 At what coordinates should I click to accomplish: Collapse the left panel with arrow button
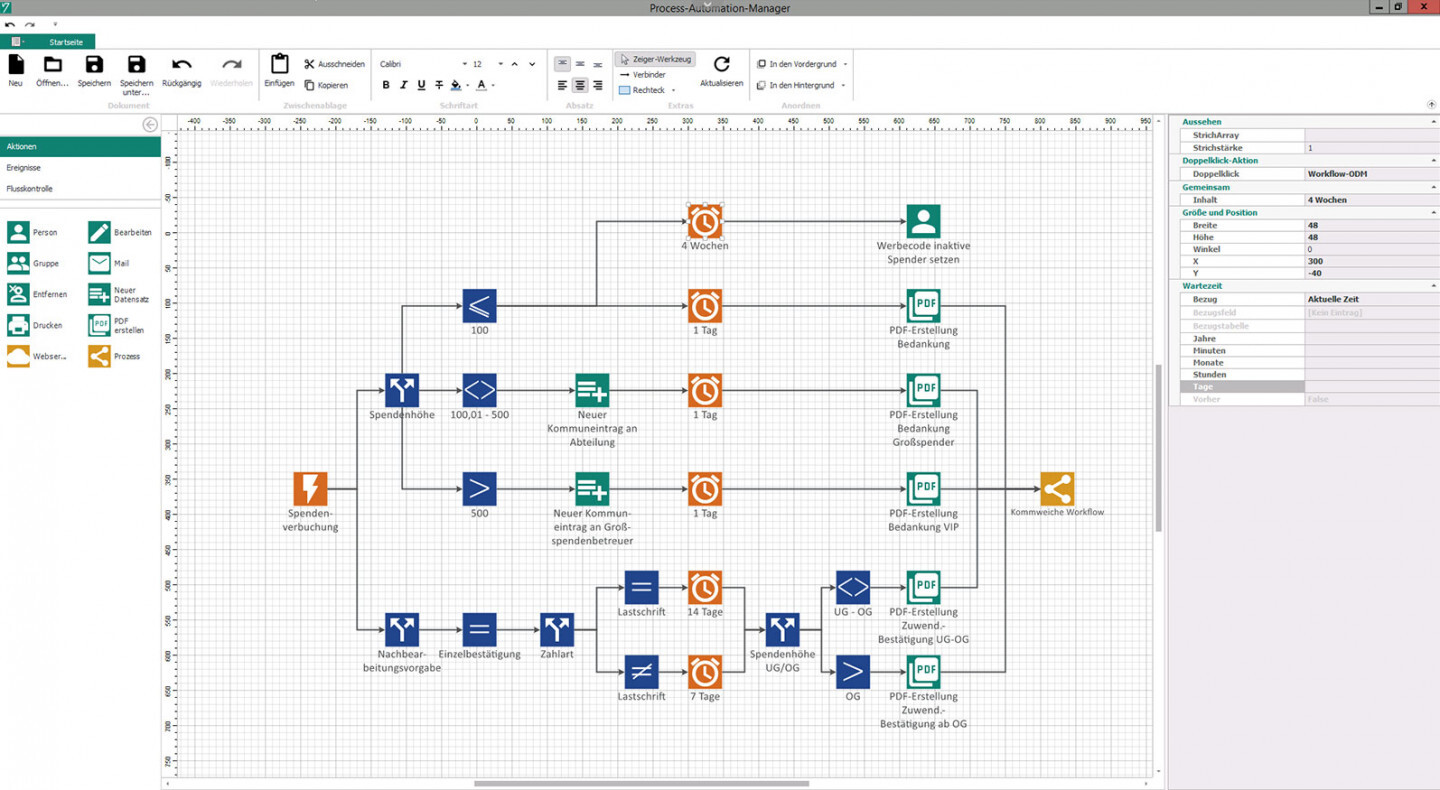click(150, 125)
